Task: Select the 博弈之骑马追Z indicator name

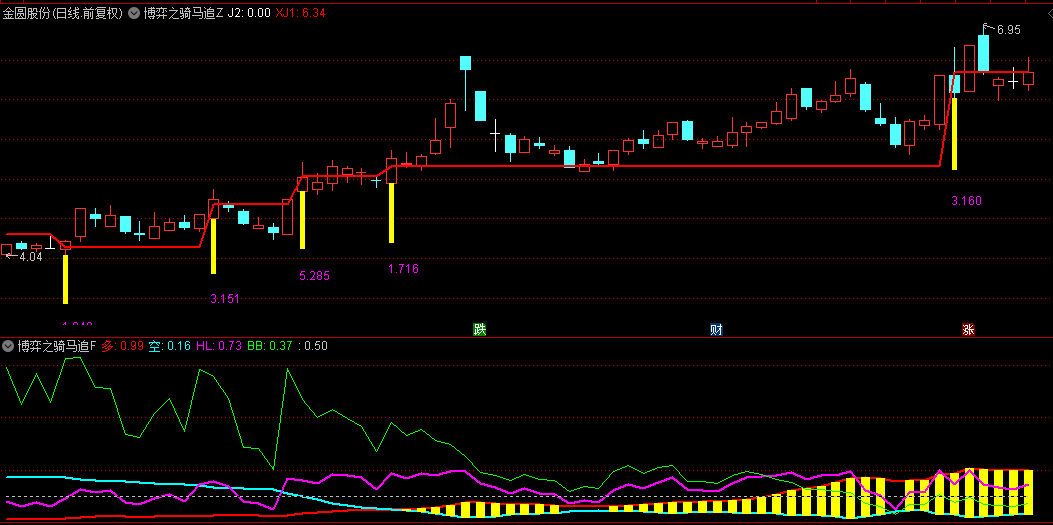Action: pyautogui.click(x=183, y=13)
